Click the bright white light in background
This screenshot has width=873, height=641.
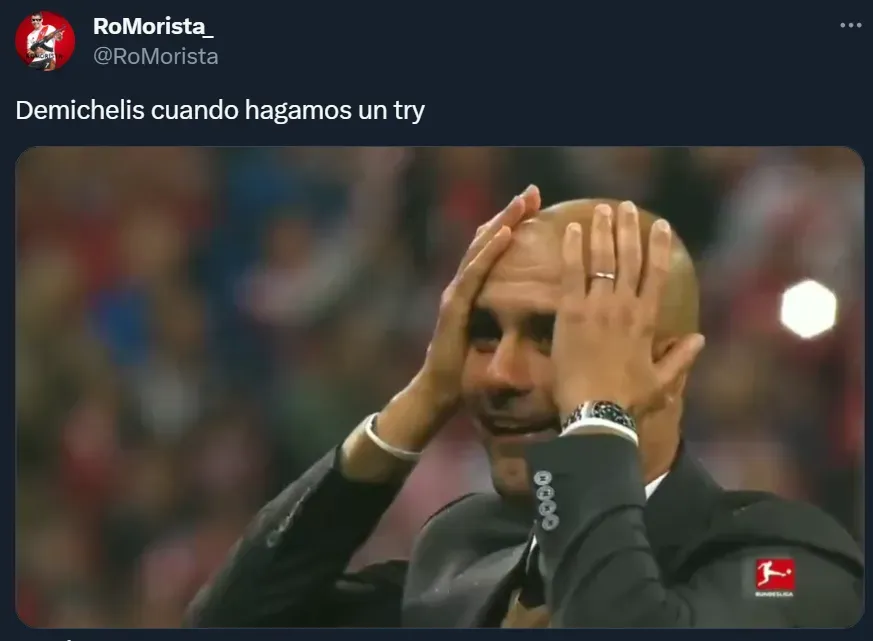point(808,309)
